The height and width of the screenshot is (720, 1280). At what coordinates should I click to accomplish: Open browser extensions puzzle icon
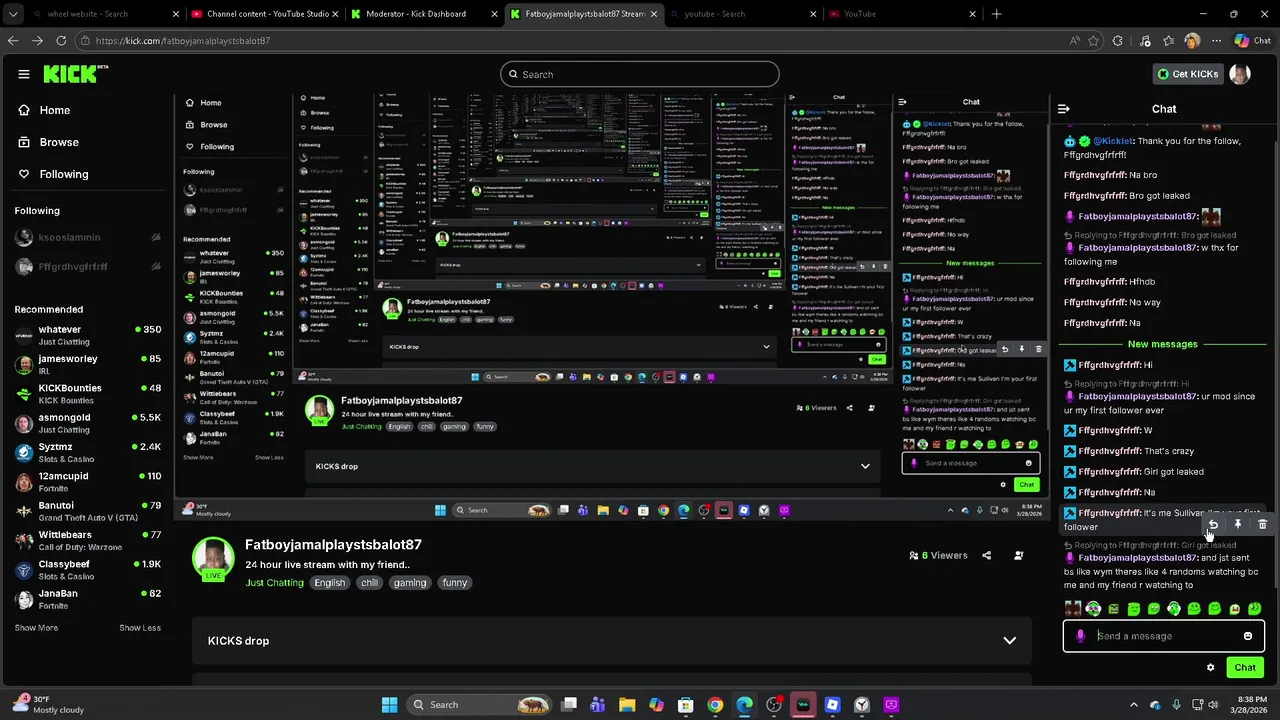pos(1118,41)
